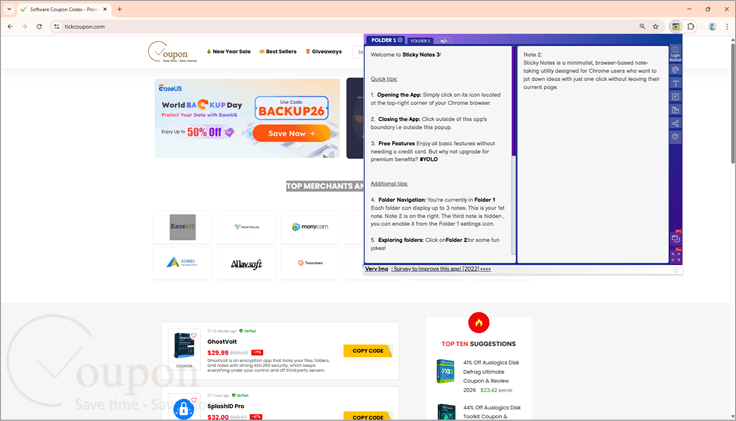Go forward with the browser arrow
This screenshot has width=736, height=421.
click(24, 27)
